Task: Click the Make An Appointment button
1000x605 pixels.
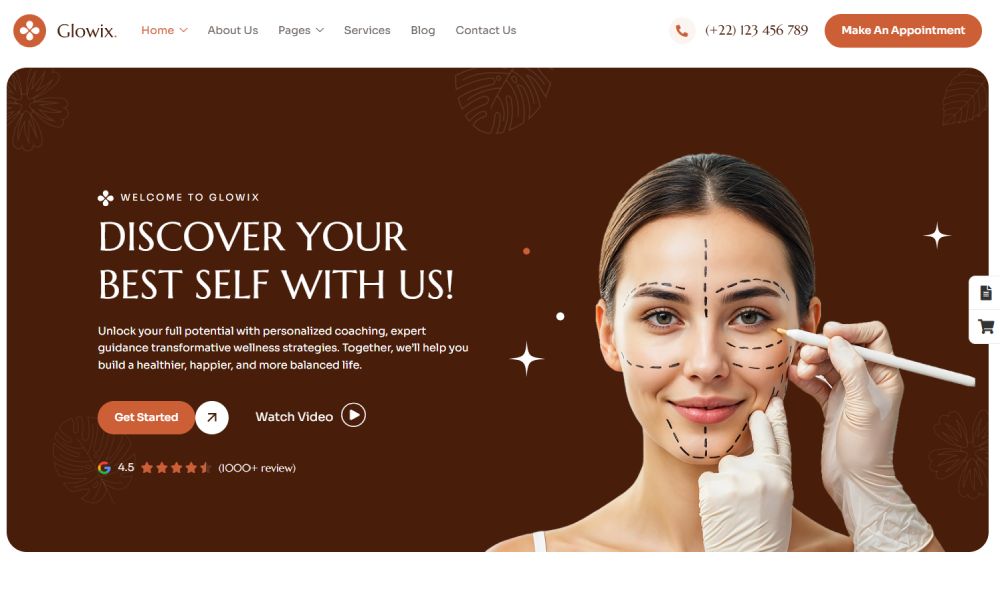Action: [x=903, y=31]
